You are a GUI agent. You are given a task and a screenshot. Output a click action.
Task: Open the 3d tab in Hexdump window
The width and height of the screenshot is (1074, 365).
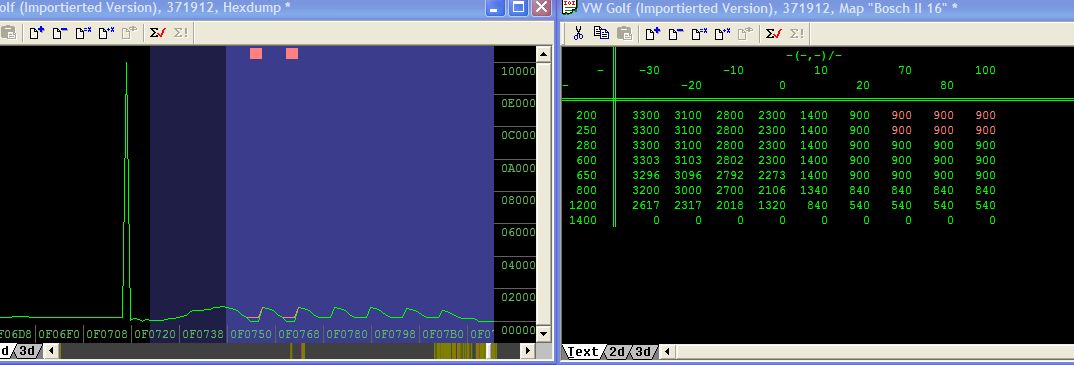click(26, 351)
